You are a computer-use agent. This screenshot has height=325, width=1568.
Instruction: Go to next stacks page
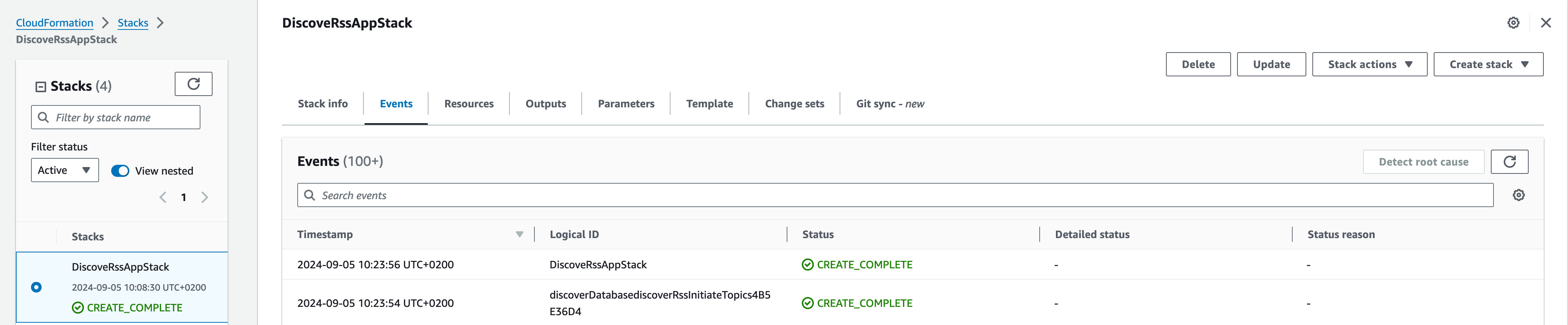[x=205, y=197]
